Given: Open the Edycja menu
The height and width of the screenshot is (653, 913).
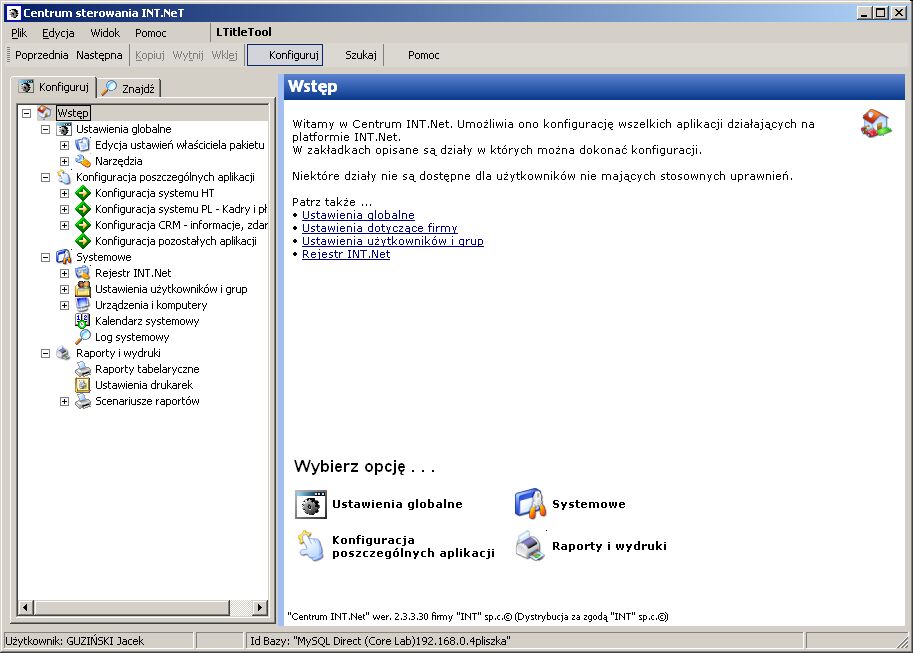Looking at the screenshot, I should (58, 33).
